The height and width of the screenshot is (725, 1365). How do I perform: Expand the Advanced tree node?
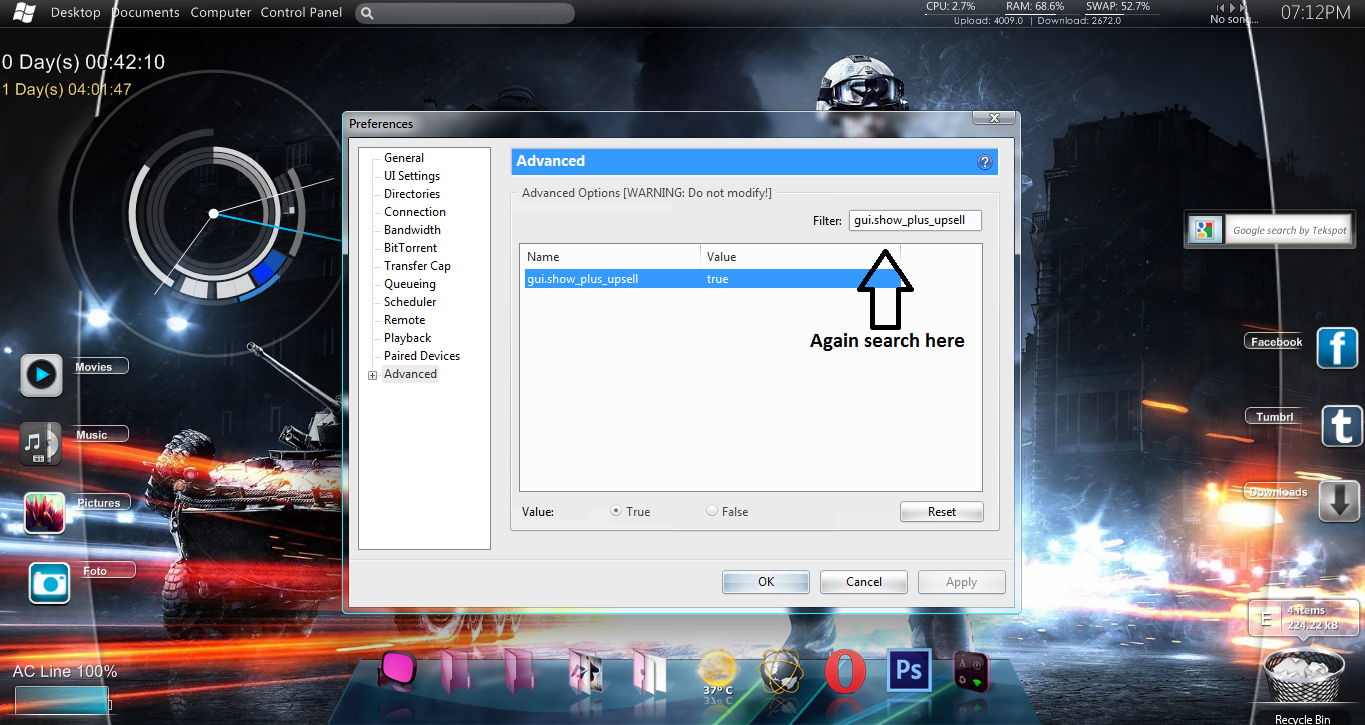coord(373,375)
